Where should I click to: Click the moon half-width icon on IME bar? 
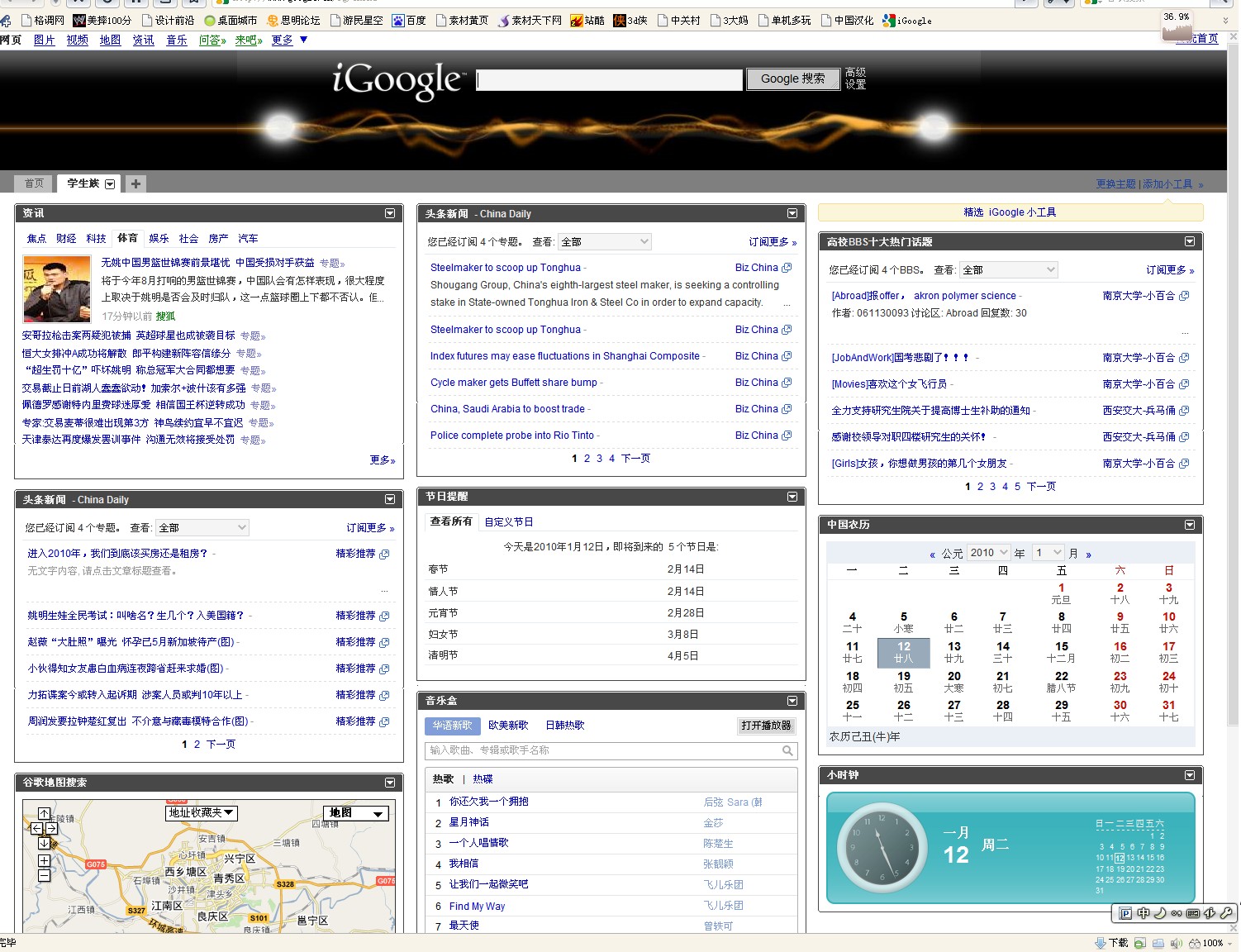click(x=1160, y=913)
